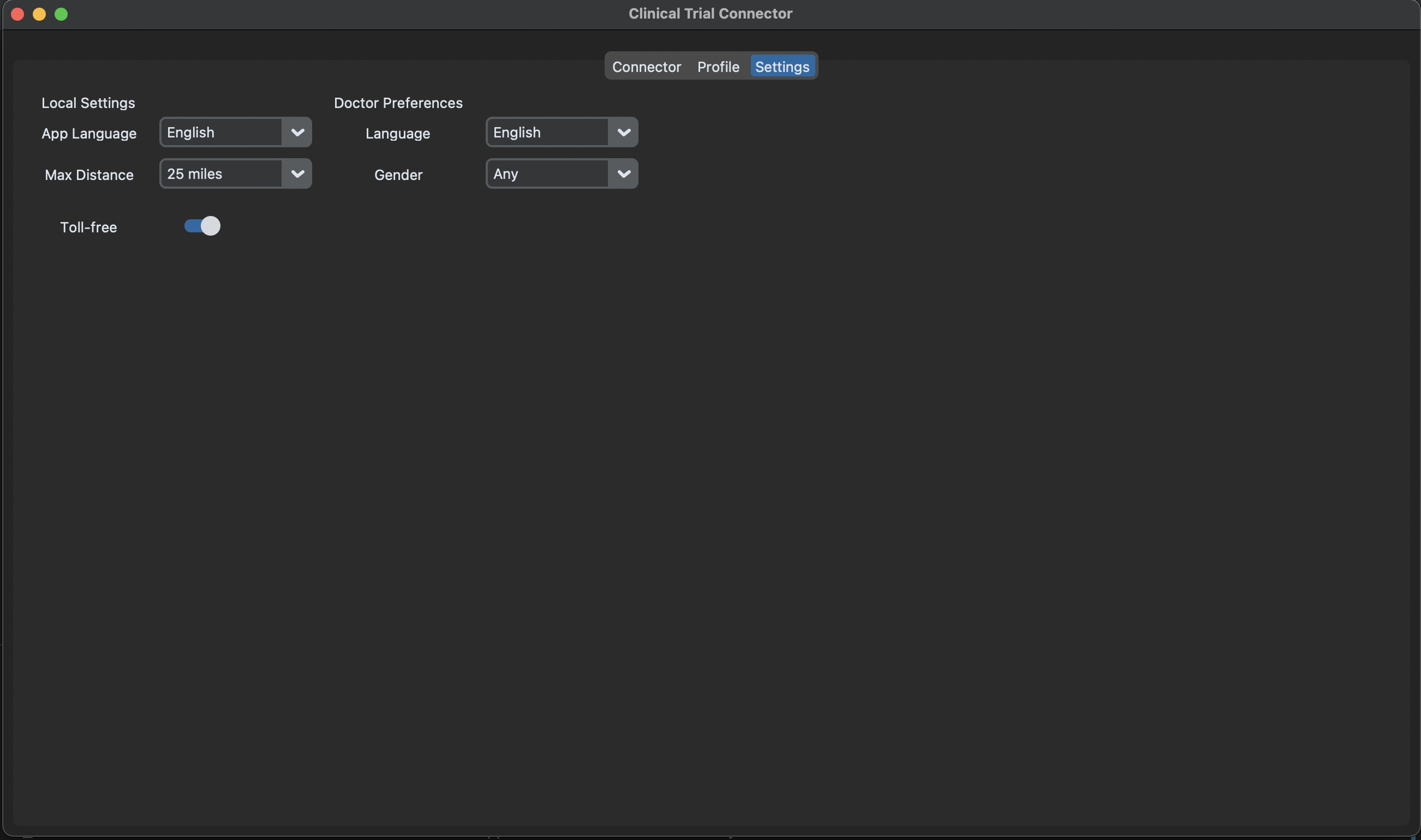Open the Profile tab
The height and width of the screenshot is (840, 1421).
pyautogui.click(x=718, y=67)
